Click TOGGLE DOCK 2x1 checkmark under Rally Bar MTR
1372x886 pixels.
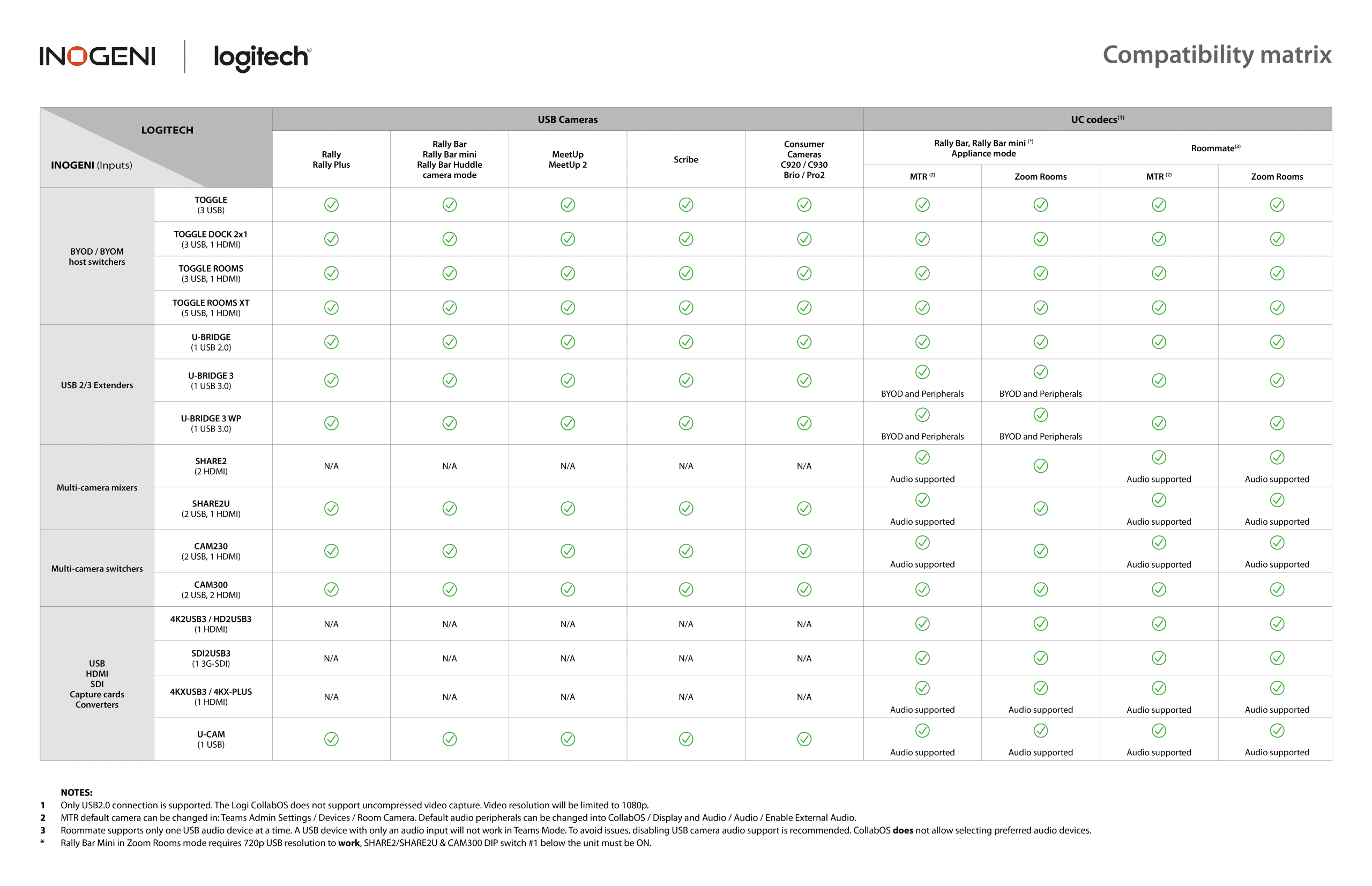tap(922, 239)
